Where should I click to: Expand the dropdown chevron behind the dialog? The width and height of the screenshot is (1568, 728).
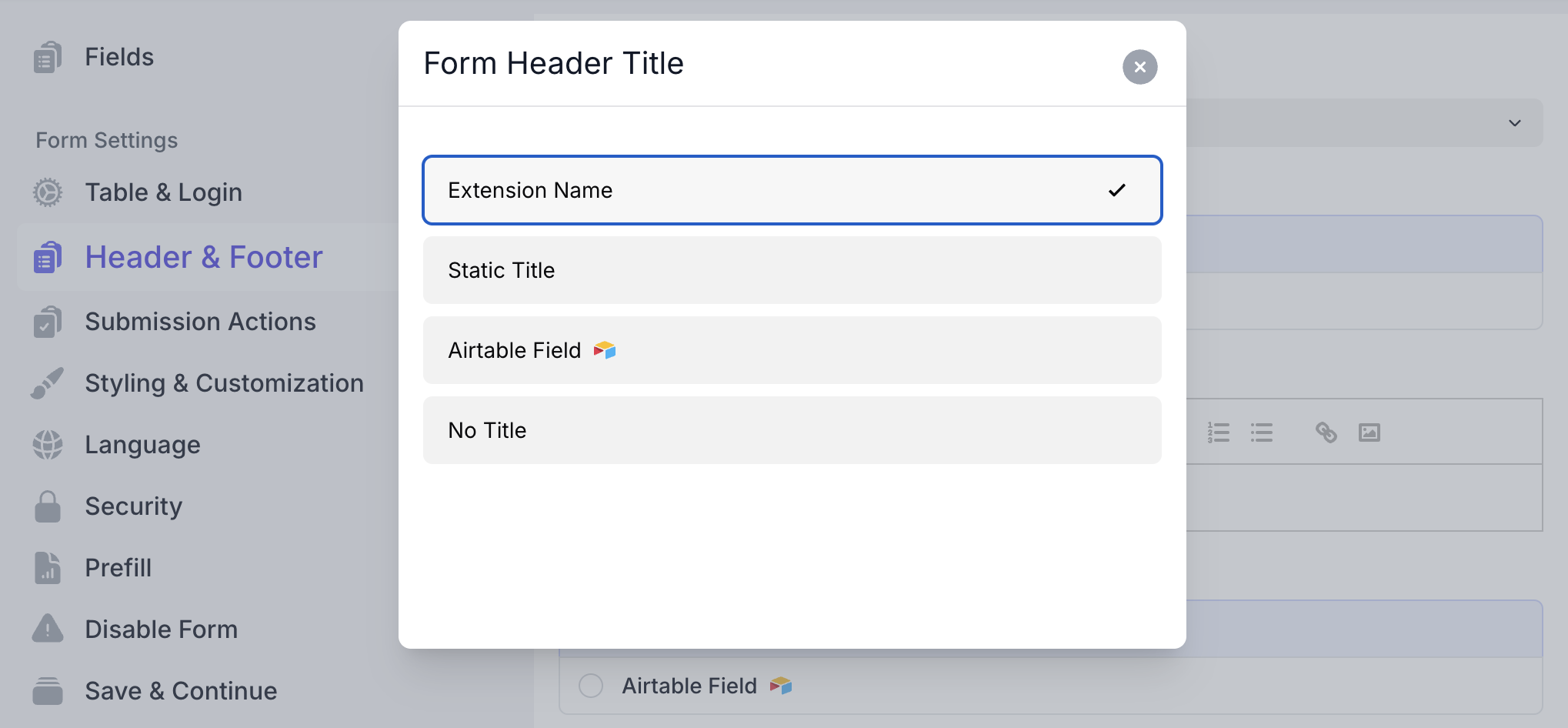click(x=1515, y=123)
